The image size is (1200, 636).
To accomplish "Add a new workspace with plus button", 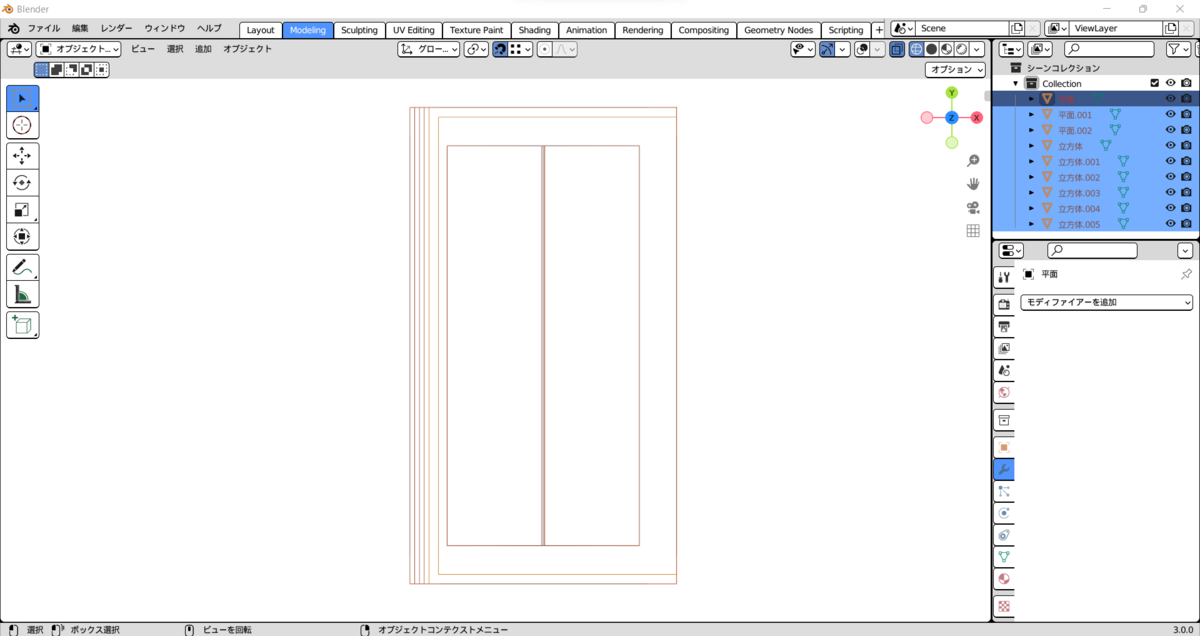I will 879,30.
